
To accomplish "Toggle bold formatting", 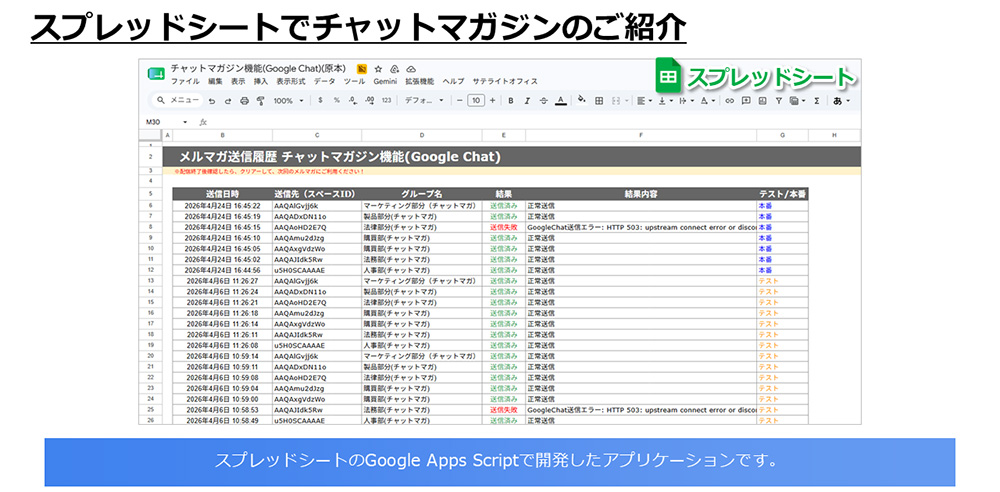I will (510, 100).
